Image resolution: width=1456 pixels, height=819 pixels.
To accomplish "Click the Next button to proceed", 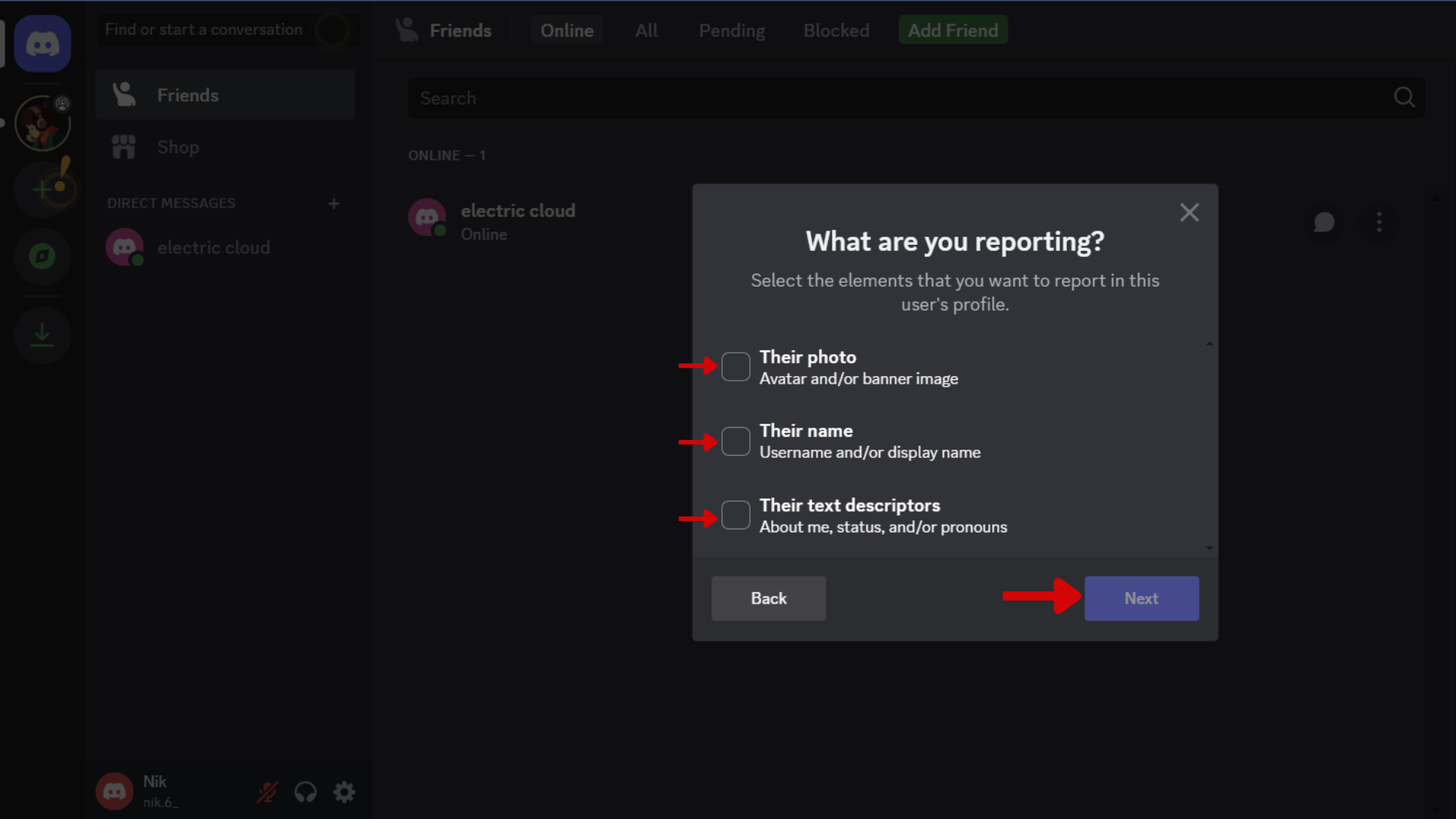I will (x=1141, y=598).
